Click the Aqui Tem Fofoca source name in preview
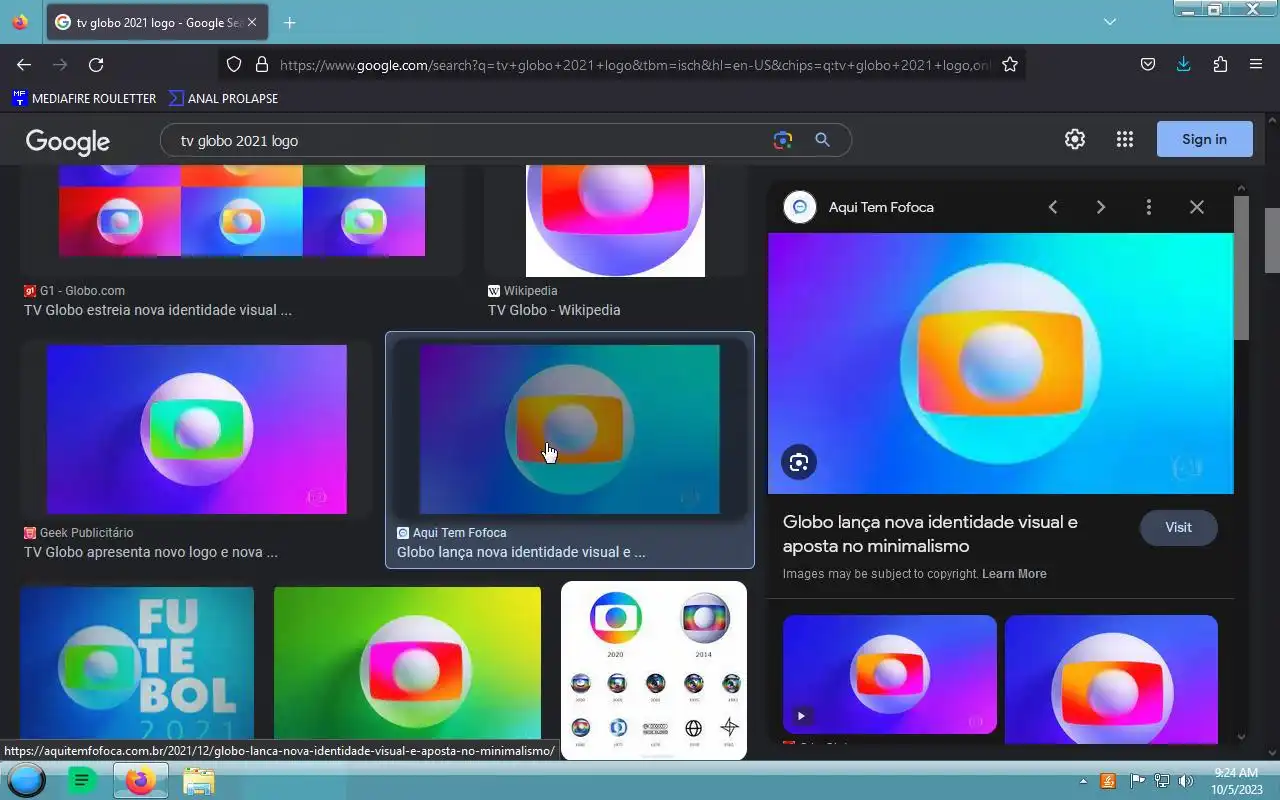The width and height of the screenshot is (1280, 800). [x=881, y=208]
